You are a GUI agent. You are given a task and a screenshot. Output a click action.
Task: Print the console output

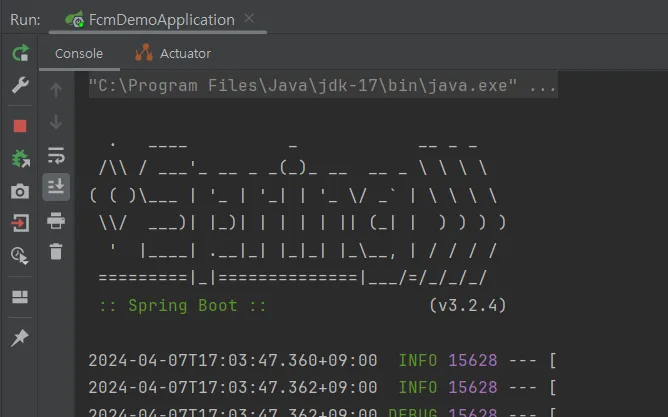56,221
